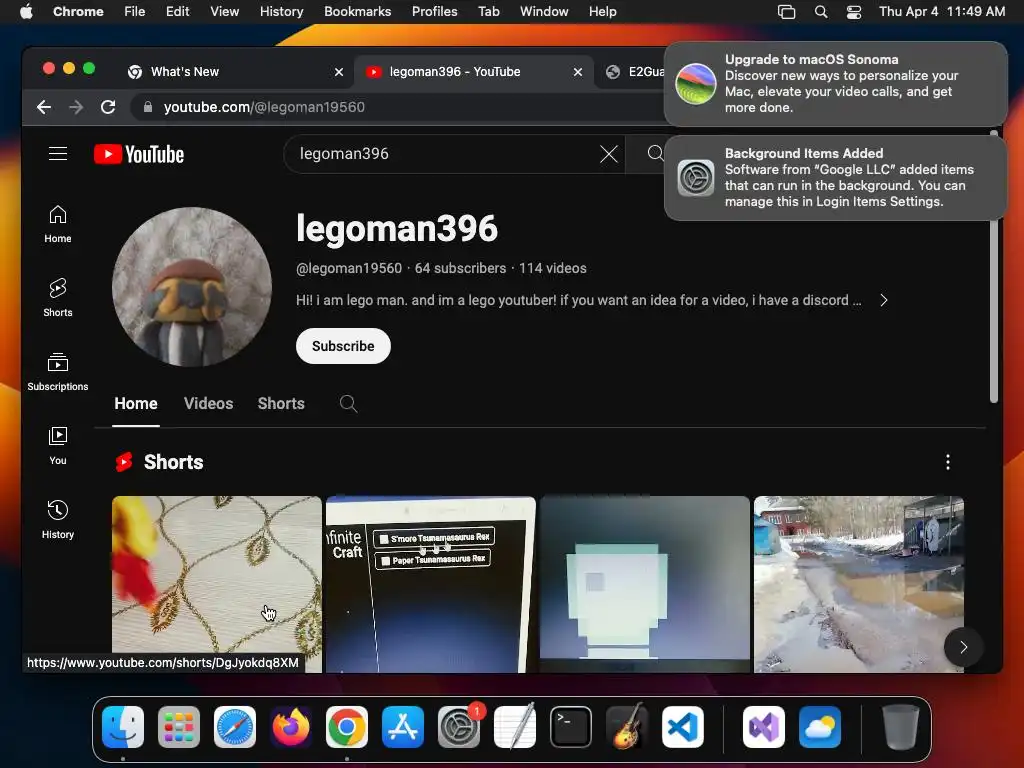Click the Background Items Added notification
This screenshot has height=768, width=1024.
(836, 178)
